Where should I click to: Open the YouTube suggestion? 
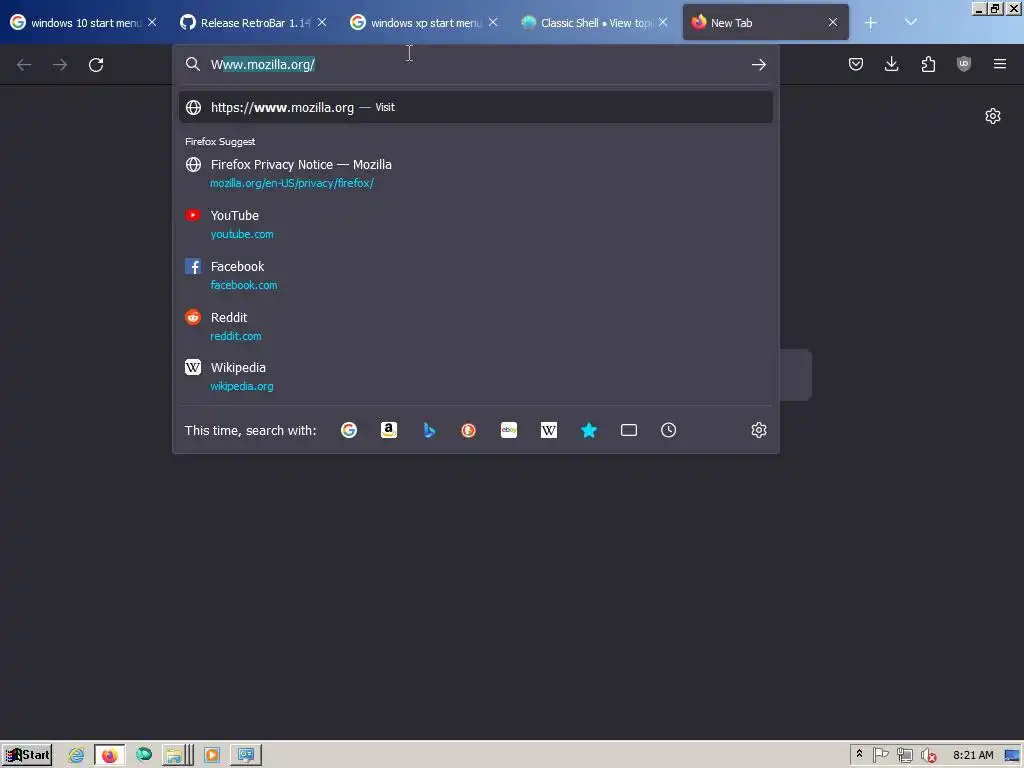click(x=475, y=224)
